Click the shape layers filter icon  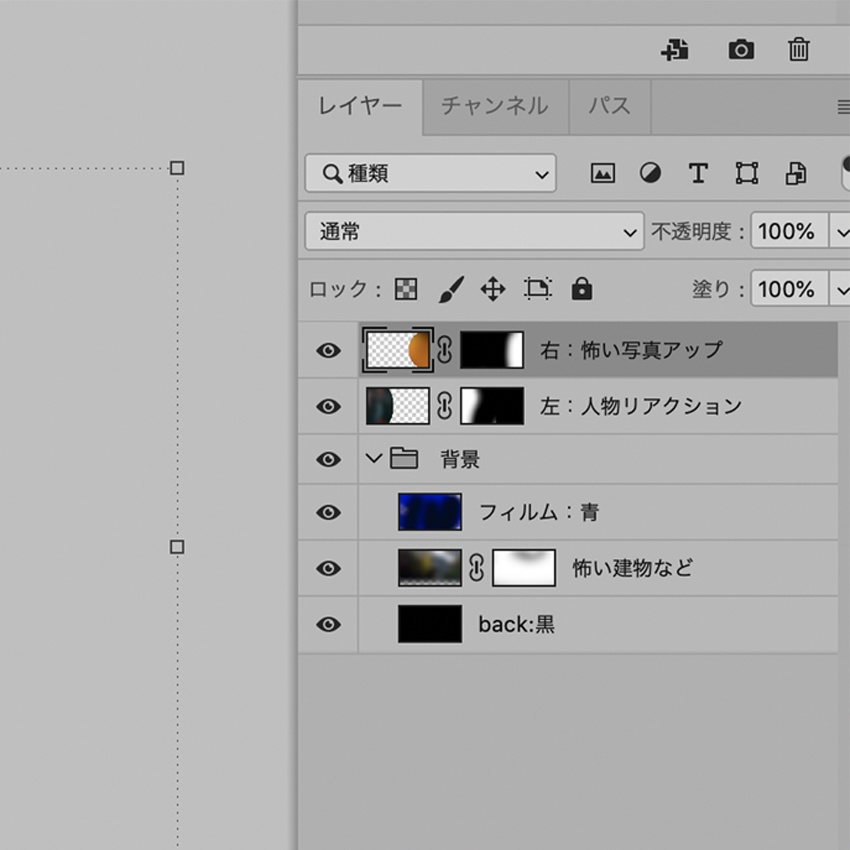746,172
